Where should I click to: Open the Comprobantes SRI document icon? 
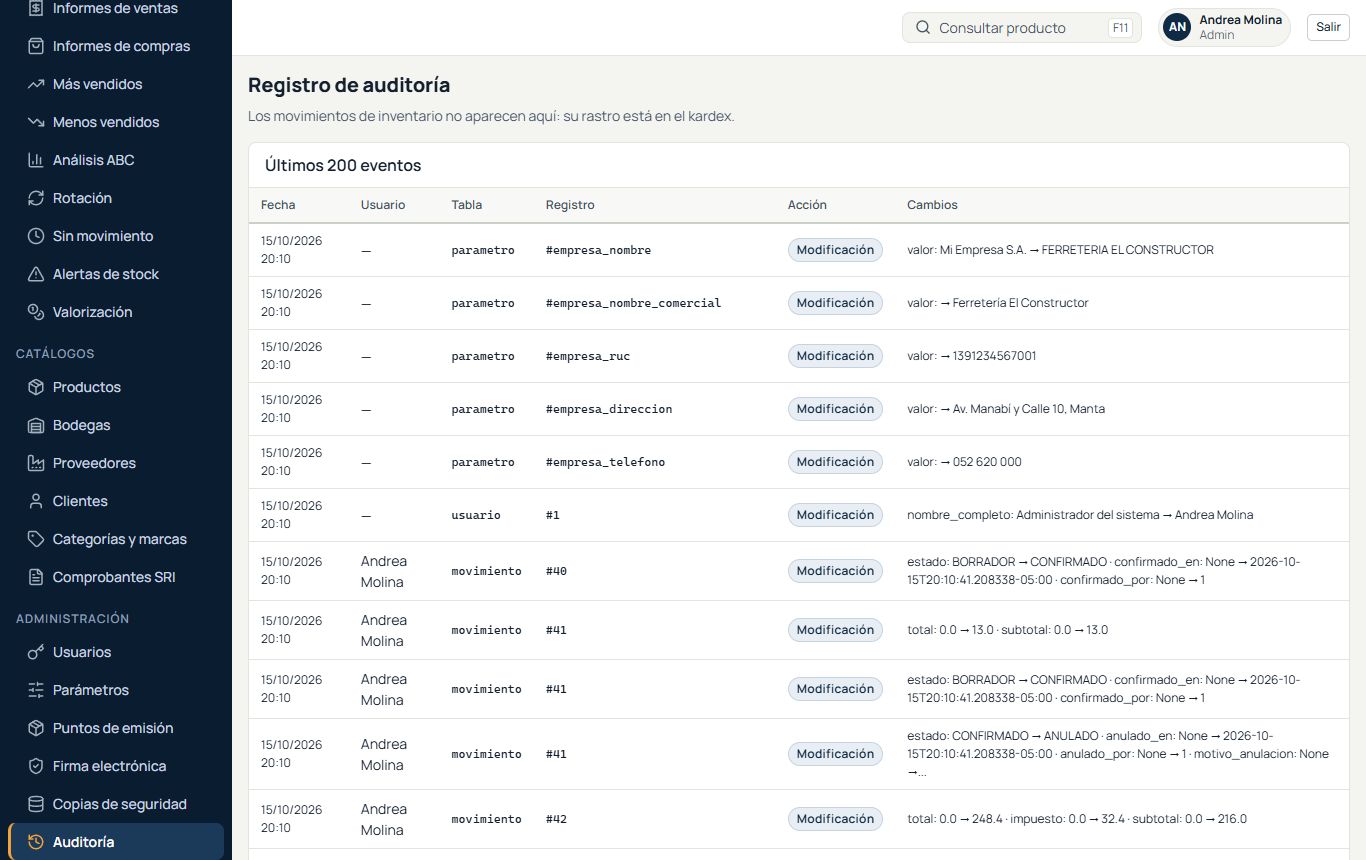click(36, 577)
